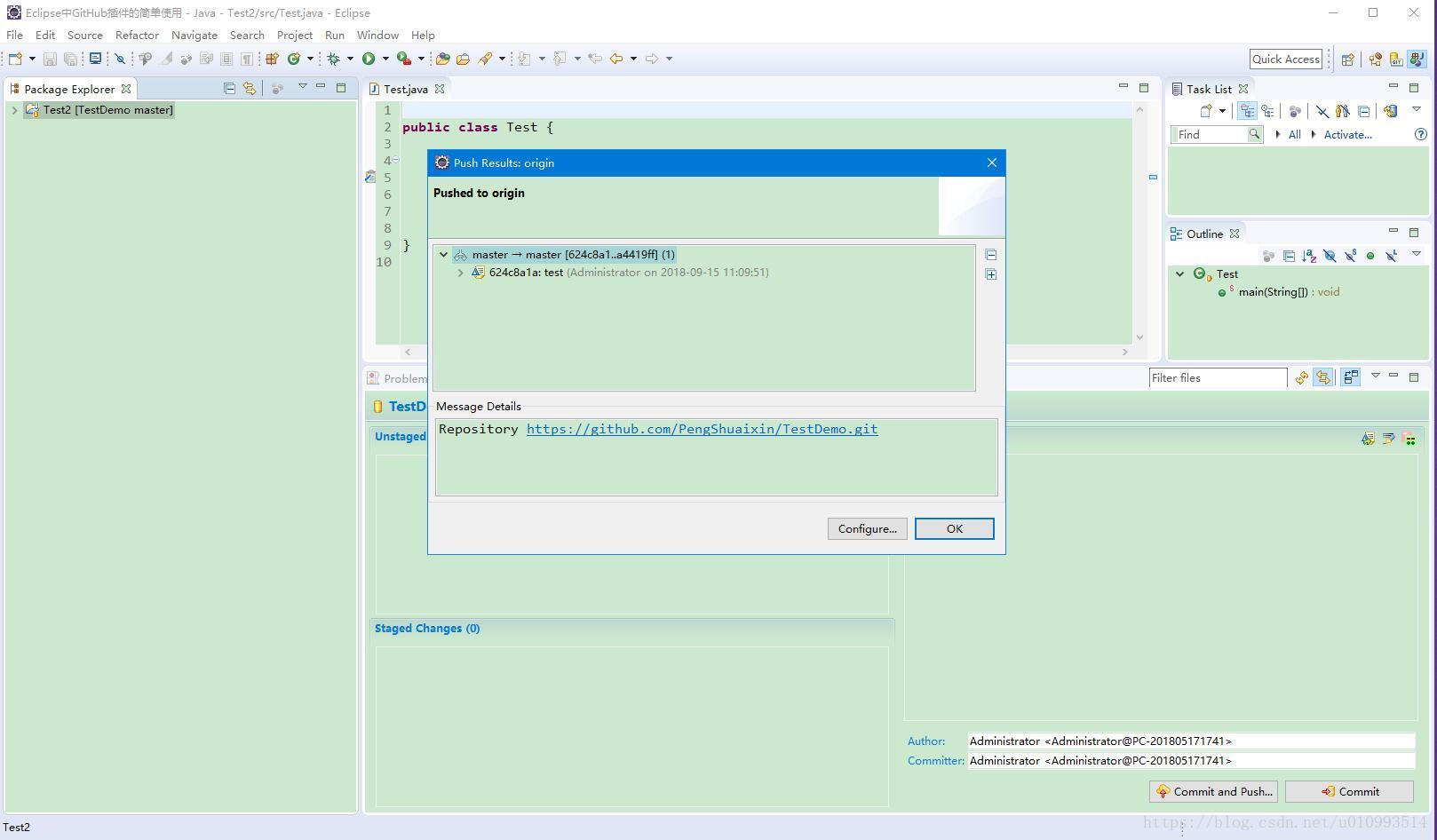The width and height of the screenshot is (1437, 840).
Task: Open the TestDemo.git repository link
Action: click(702, 429)
